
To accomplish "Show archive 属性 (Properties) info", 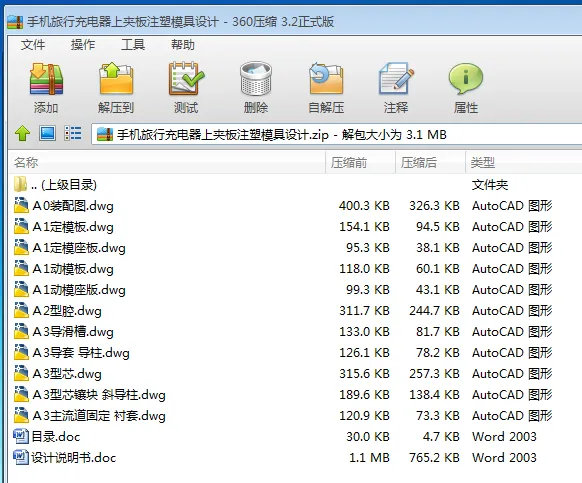I will pyautogui.click(x=465, y=78).
